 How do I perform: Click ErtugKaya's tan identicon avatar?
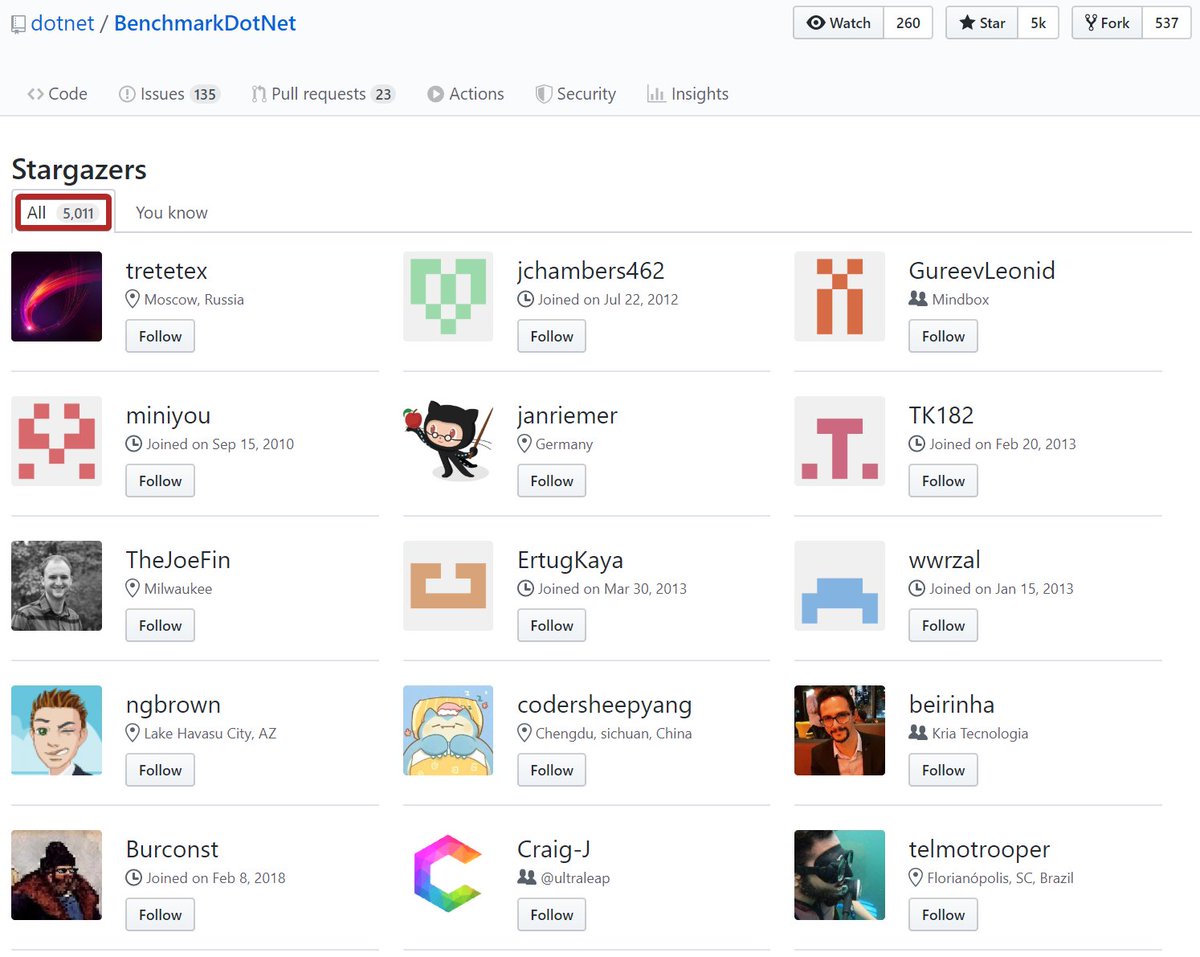click(x=448, y=586)
